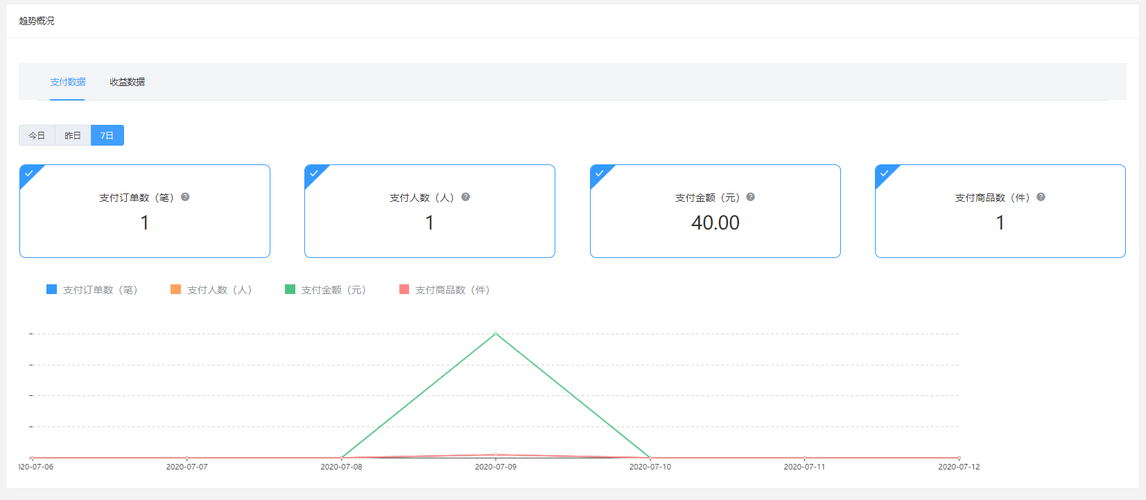Select the 7日 time range
Viewport: 1146px width, 500px height.
[x=107, y=135]
